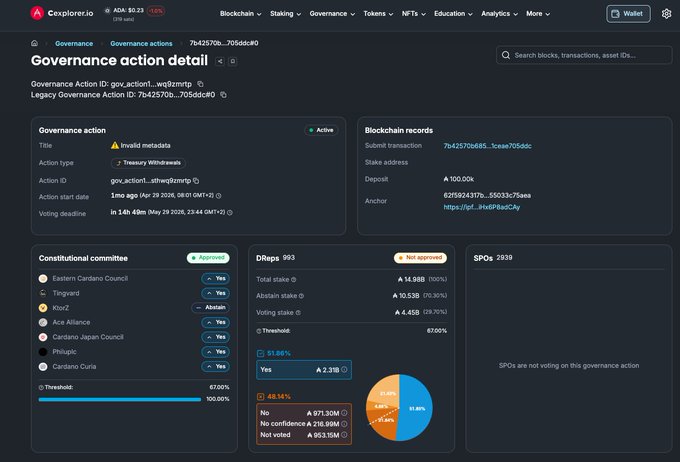Screen dimensions: 680x462
Task: Click the info icon beside Yes 2.31B
Action: pos(344,370)
